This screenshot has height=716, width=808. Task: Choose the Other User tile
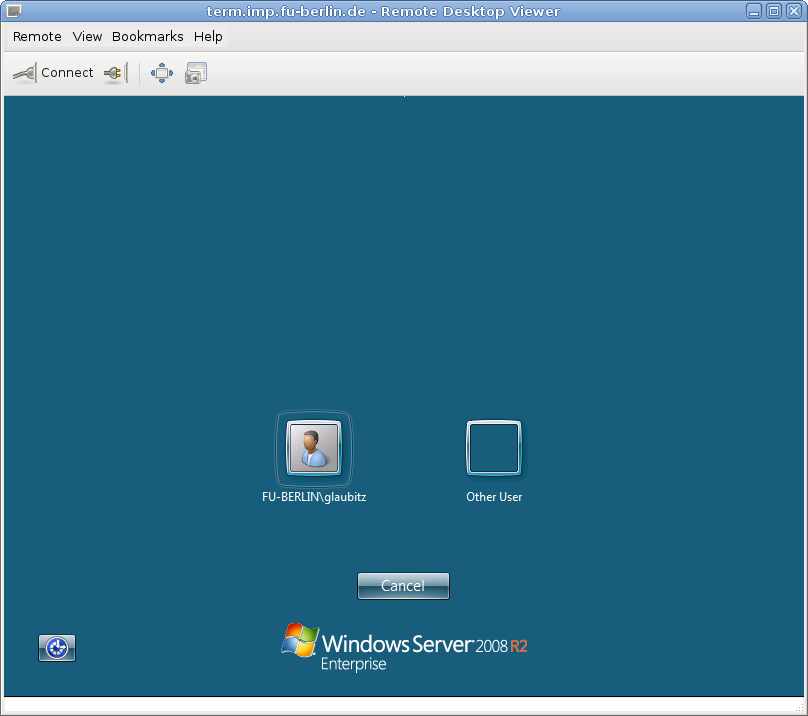494,447
